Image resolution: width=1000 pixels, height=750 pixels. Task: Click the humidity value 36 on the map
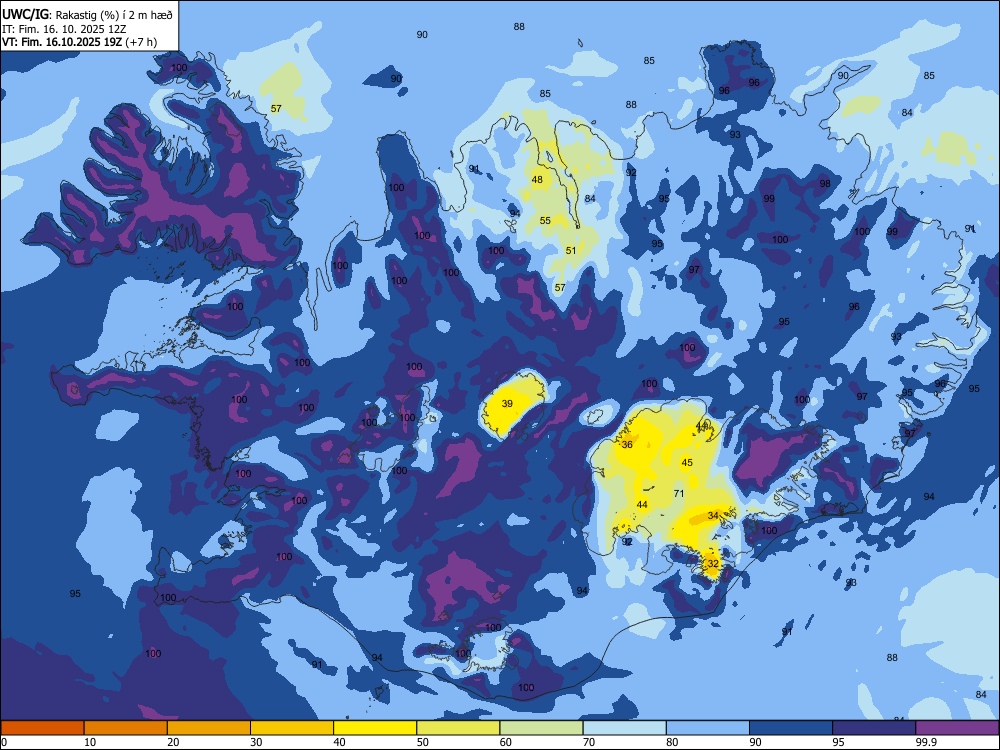pyautogui.click(x=627, y=445)
